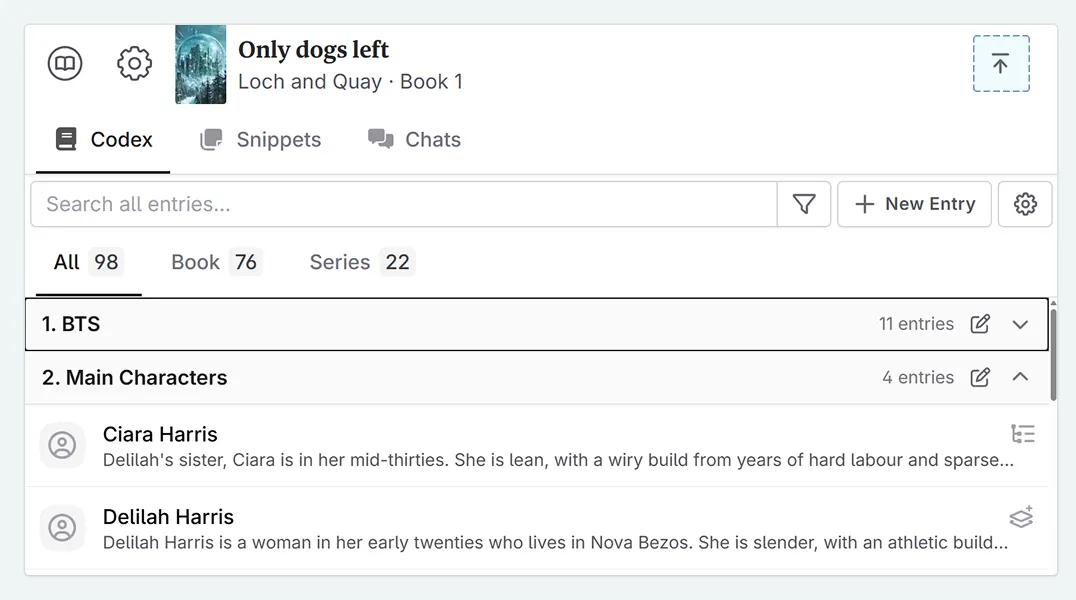This screenshot has width=1076, height=600.
Task: Click the collapse panel arrow button
Action: click(1001, 64)
